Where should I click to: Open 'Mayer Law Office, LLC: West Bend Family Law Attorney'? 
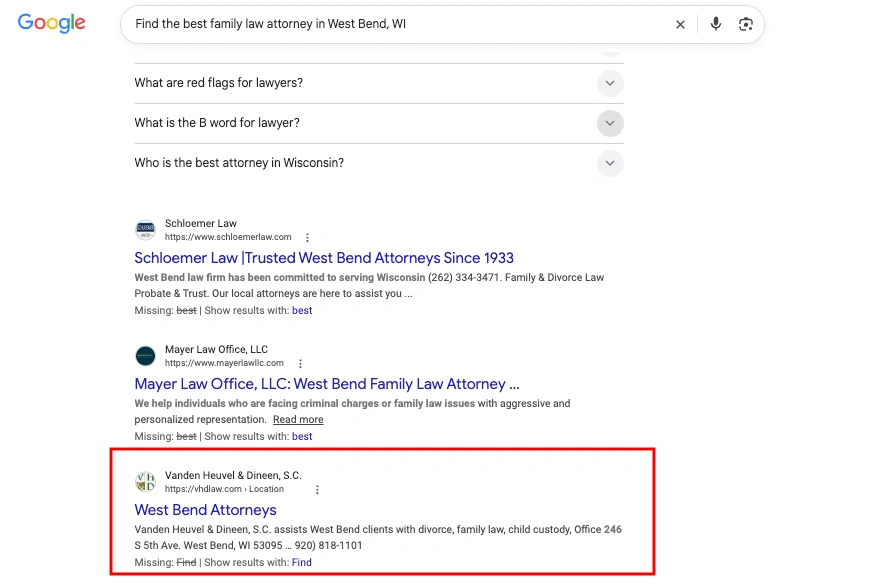point(327,384)
